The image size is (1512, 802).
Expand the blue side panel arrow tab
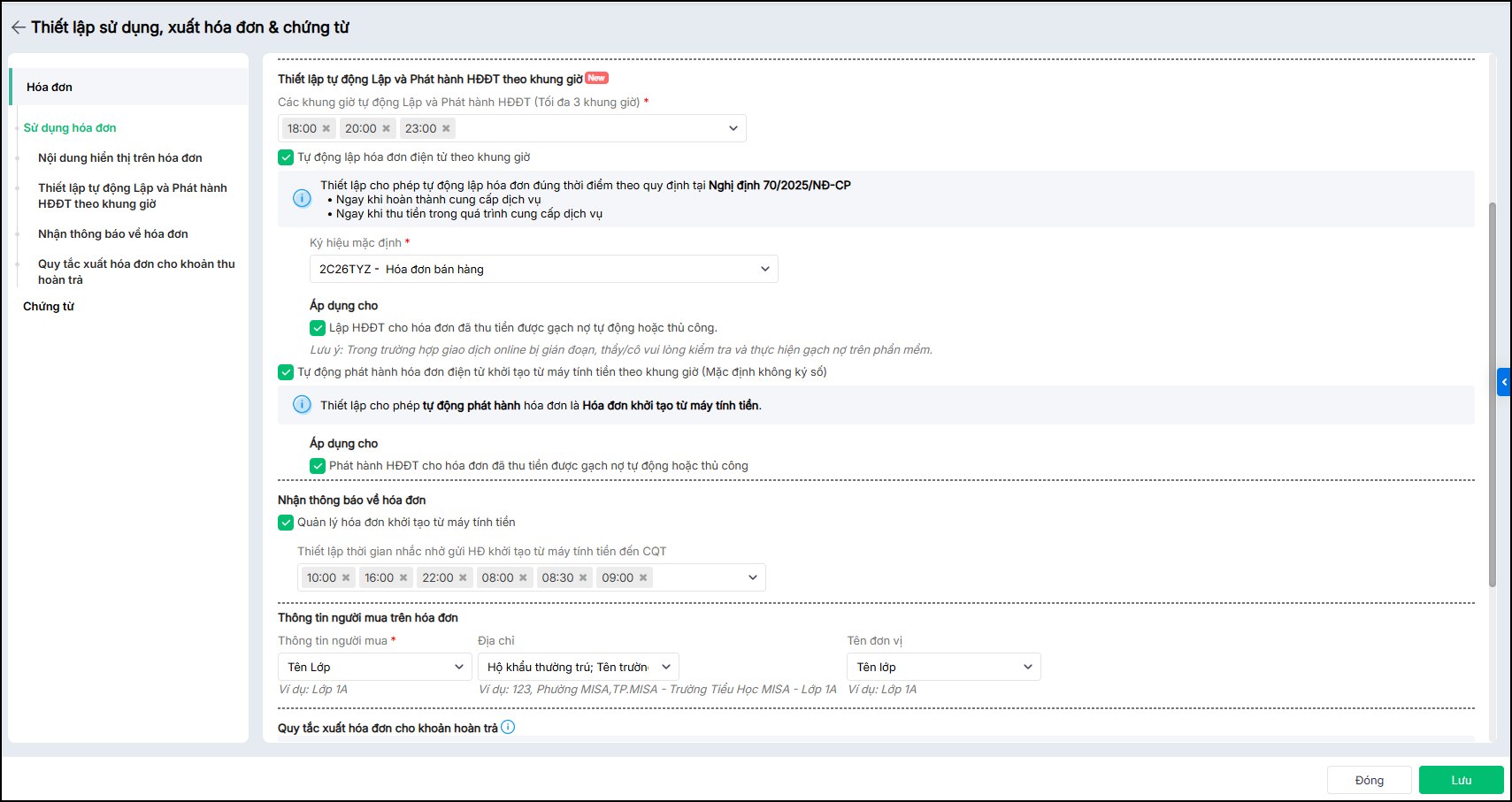(1503, 382)
